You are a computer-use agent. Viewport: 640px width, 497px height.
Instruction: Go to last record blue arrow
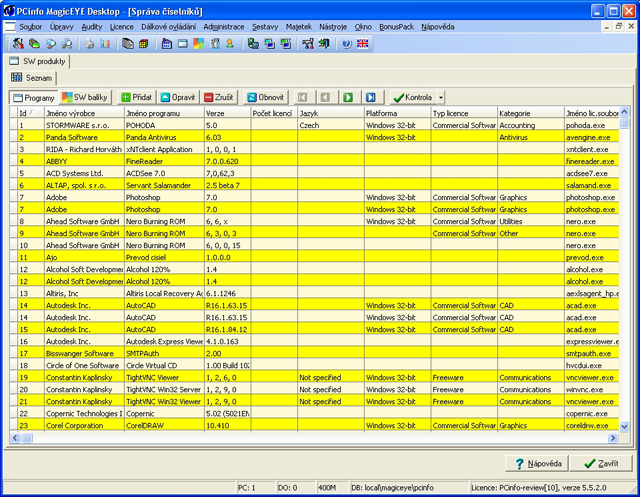coord(371,97)
